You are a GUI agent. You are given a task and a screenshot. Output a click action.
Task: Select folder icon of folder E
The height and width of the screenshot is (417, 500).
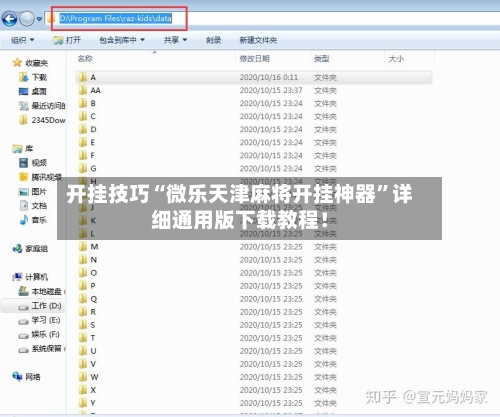click(83, 142)
